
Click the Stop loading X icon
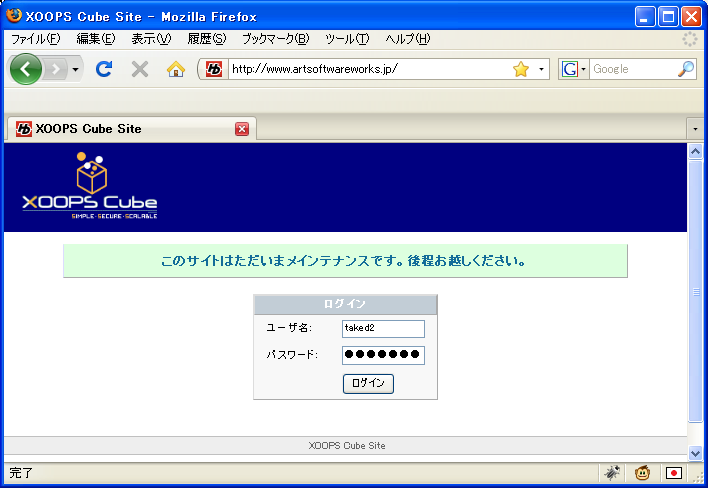point(140,69)
